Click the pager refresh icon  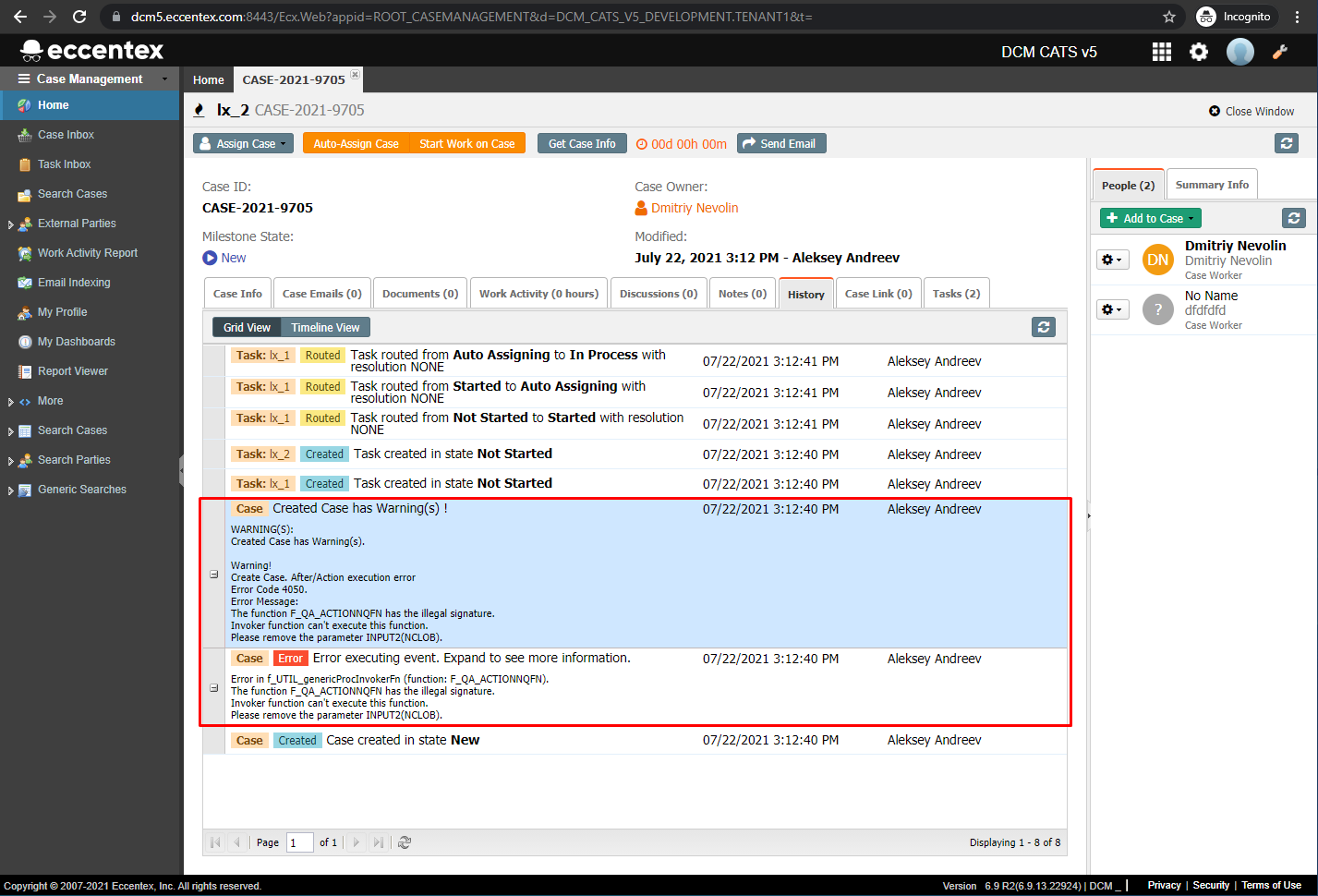(x=405, y=842)
